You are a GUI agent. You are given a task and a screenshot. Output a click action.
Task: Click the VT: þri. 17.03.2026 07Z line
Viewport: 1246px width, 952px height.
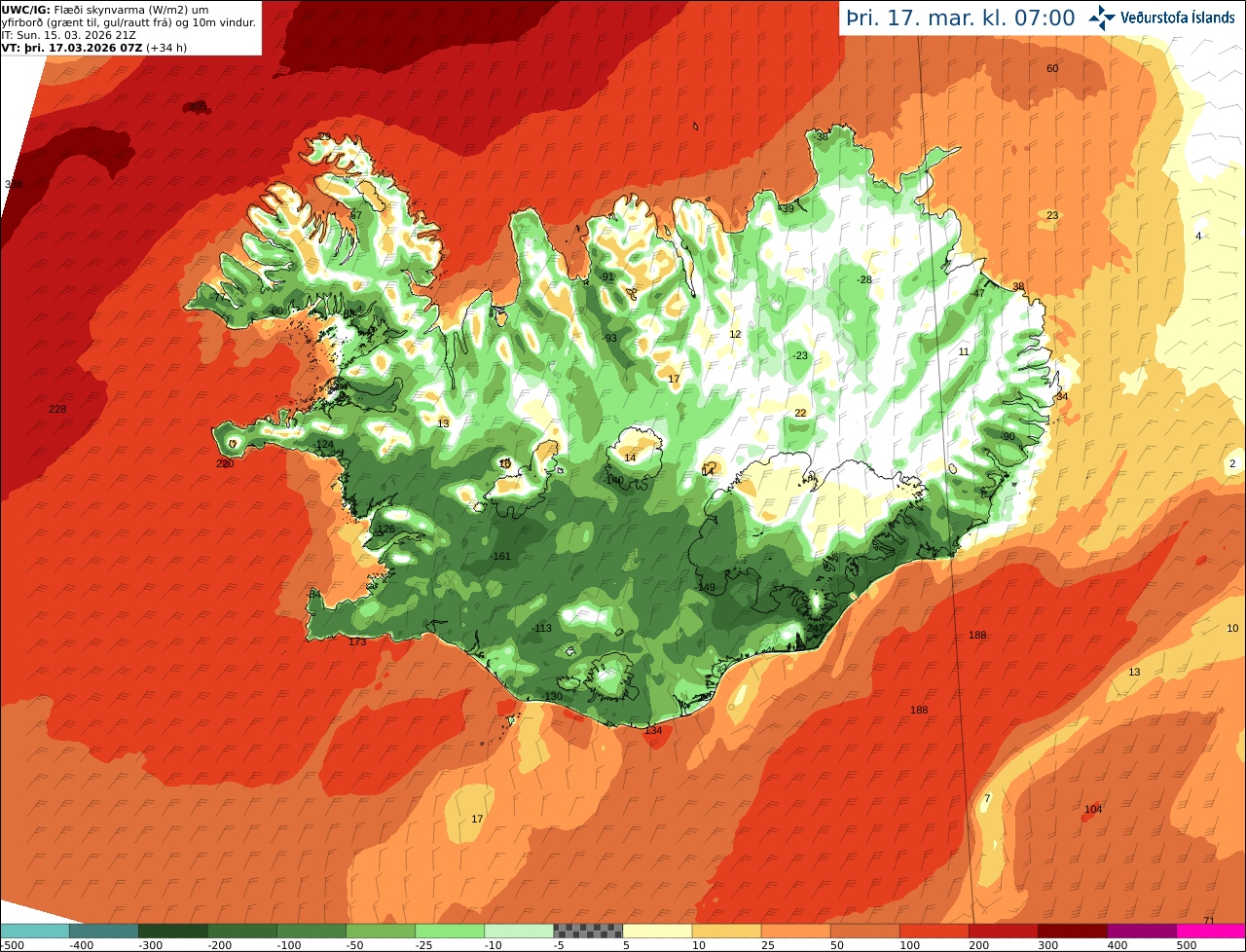tap(94, 47)
